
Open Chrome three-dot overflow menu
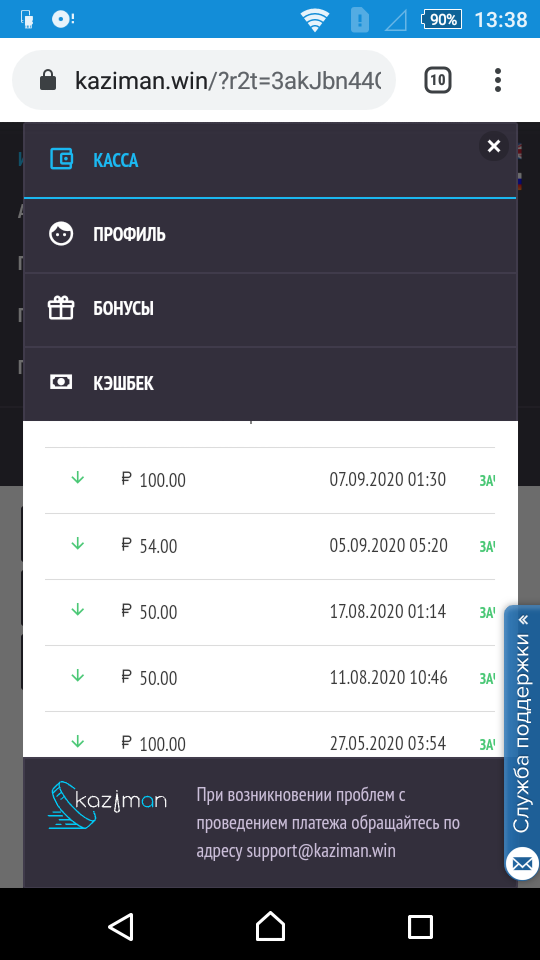498,80
